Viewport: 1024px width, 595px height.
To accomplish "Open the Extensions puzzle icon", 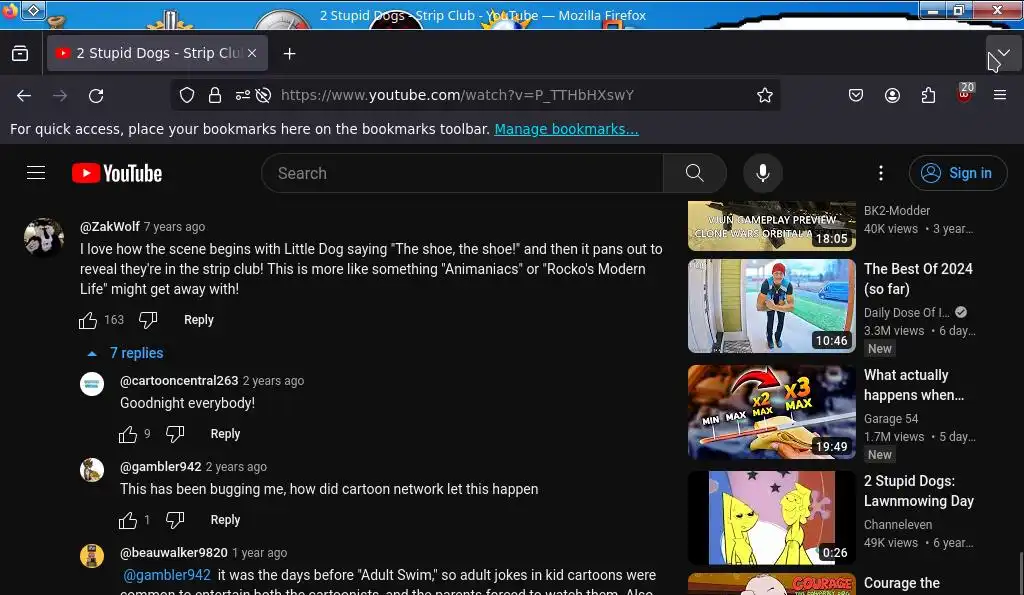I will pyautogui.click(x=928, y=95).
